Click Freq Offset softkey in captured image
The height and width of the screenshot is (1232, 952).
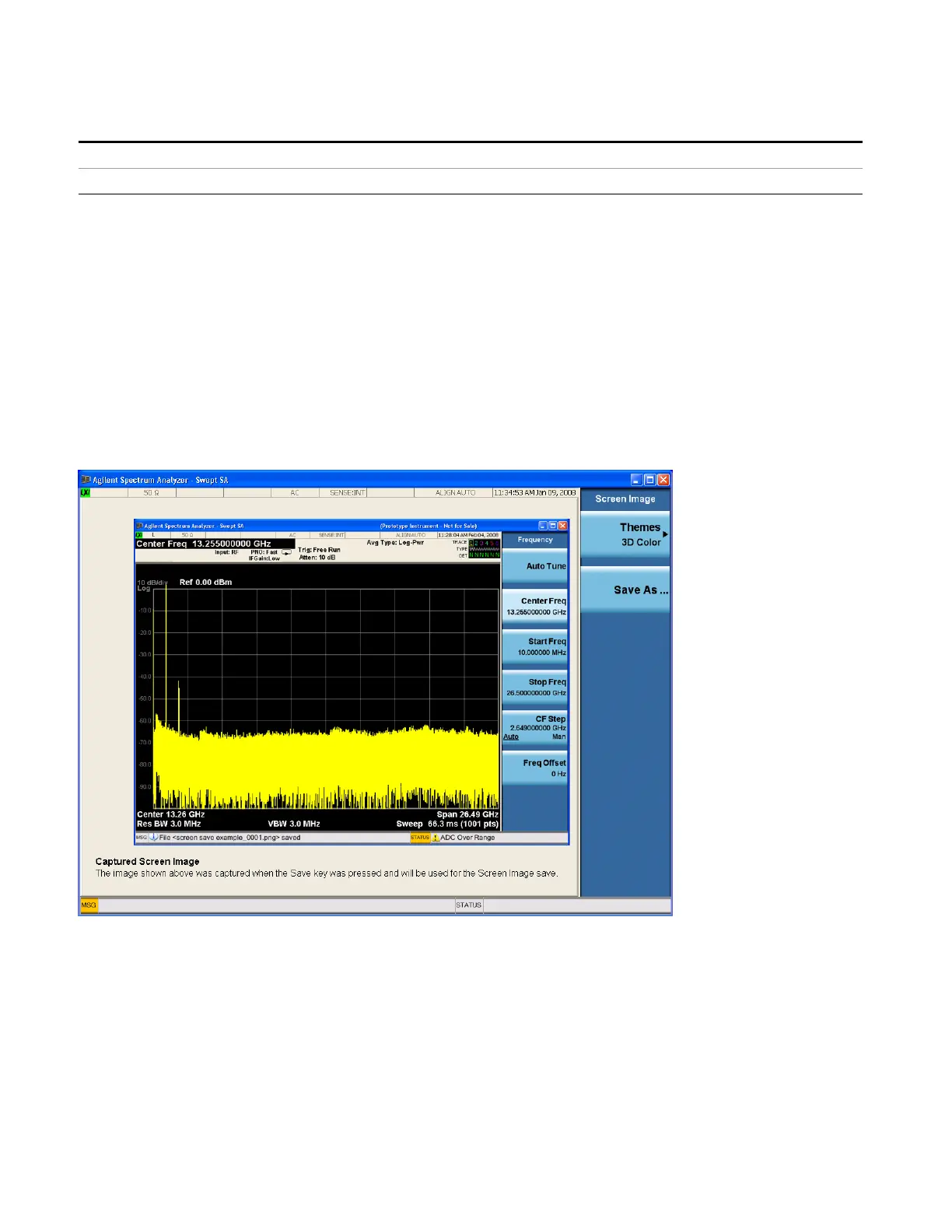[535, 768]
